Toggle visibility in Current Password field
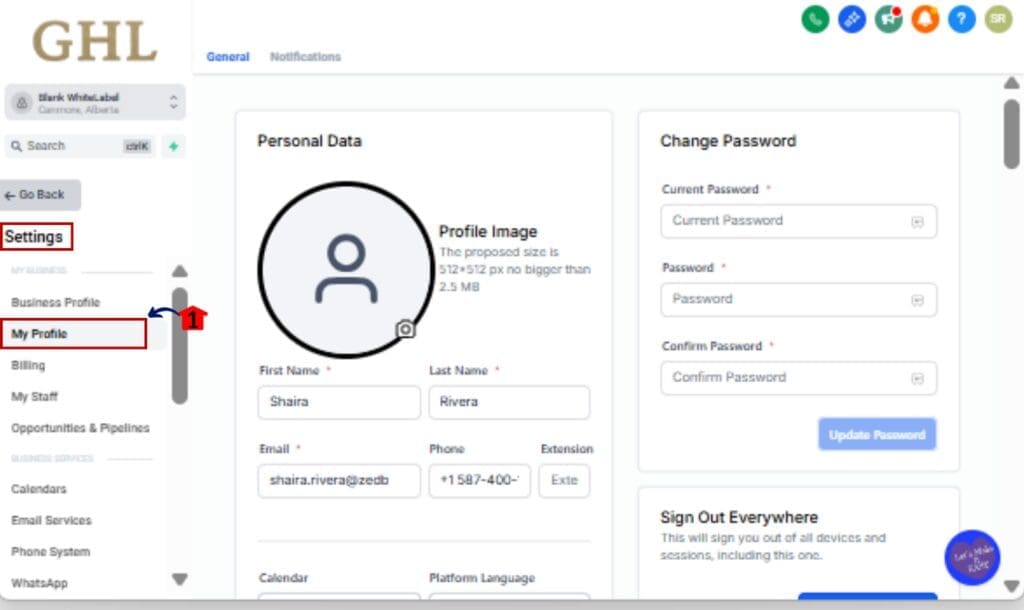1024x610 pixels. [916, 222]
